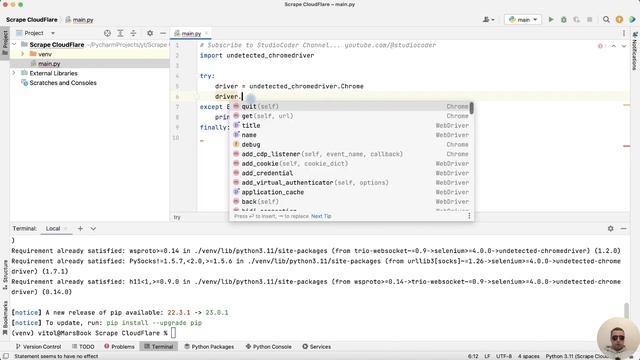Select main.py in project tree
The width and height of the screenshot is (640, 360).
[49, 64]
